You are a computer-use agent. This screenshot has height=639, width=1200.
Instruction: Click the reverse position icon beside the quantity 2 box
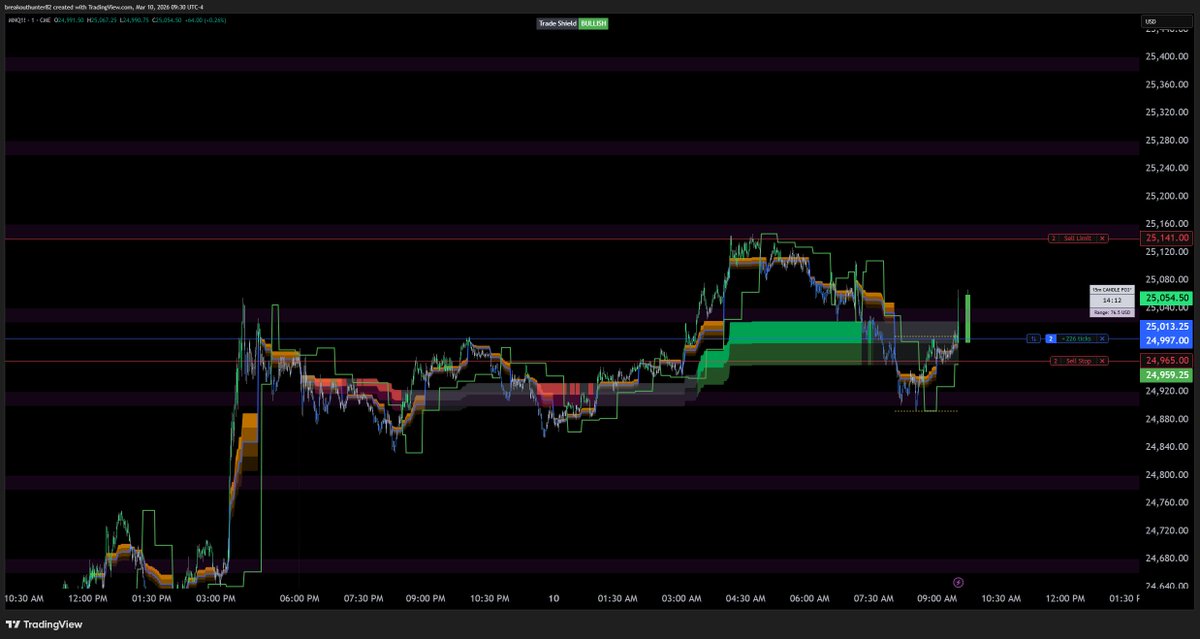tap(1034, 339)
